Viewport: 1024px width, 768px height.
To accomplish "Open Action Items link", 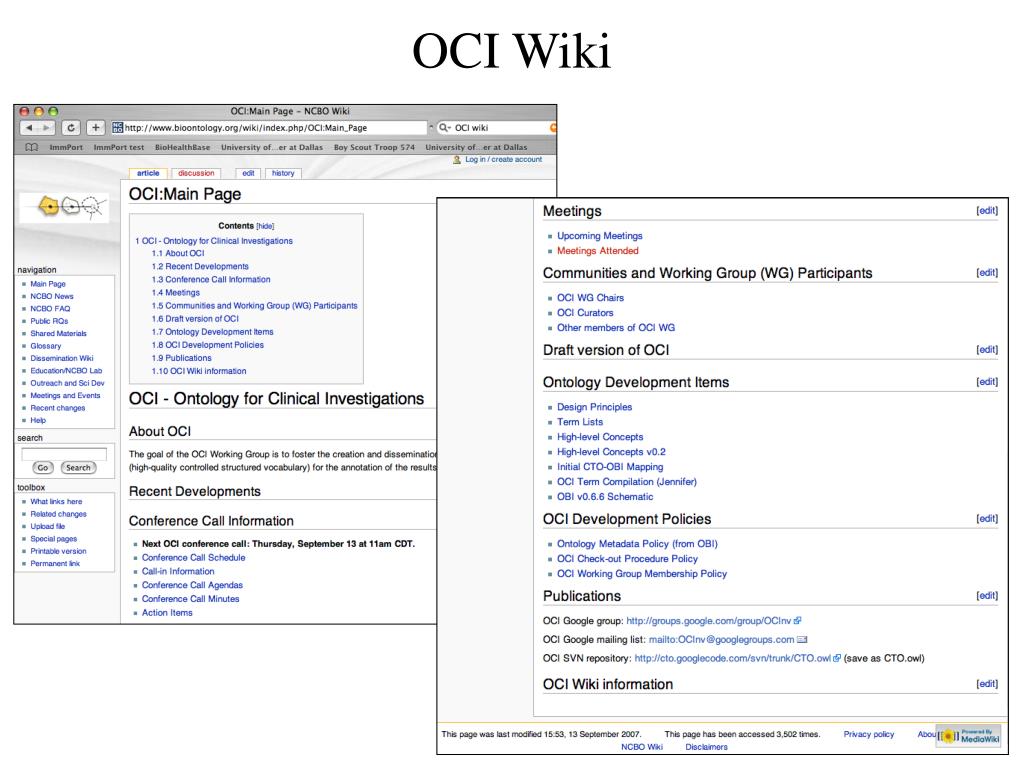I will pyautogui.click(x=167, y=613).
